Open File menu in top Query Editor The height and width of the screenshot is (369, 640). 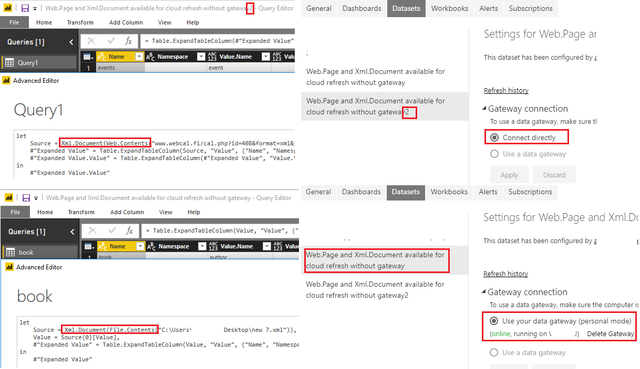pyautogui.click(x=14, y=22)
